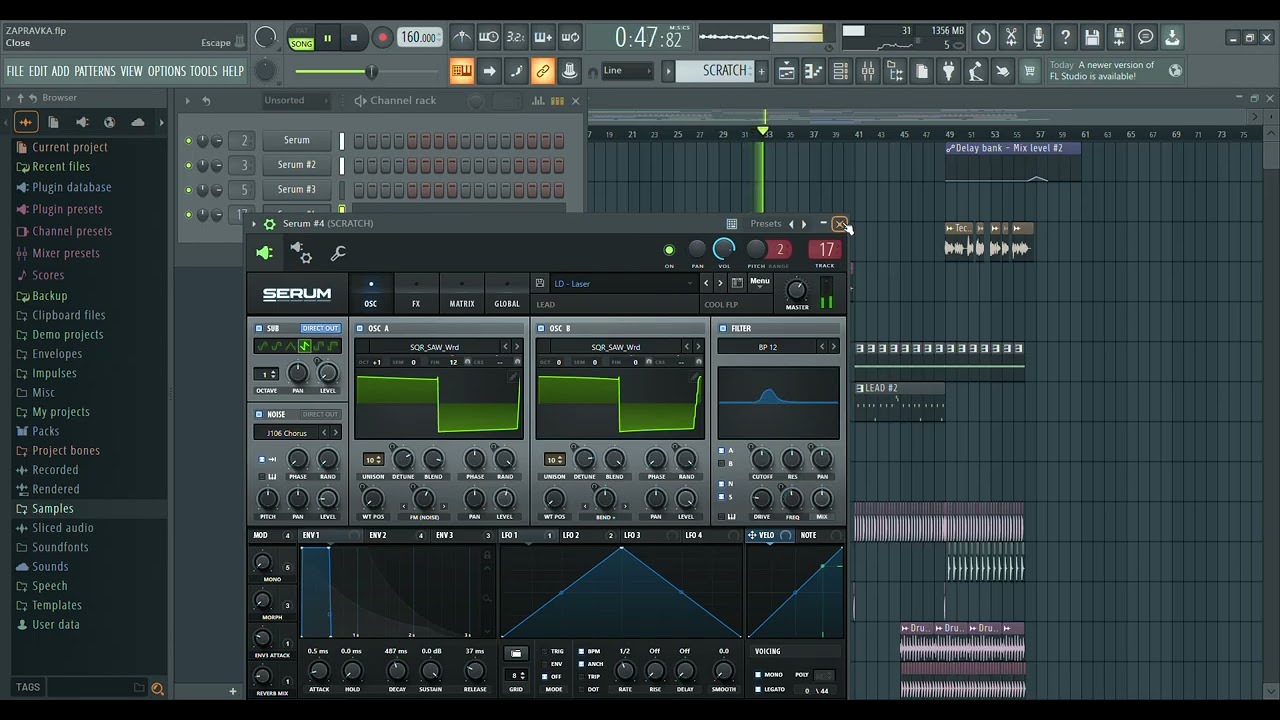
Task: Switch to Serum GLOBAL tab
Action: [507, 294]
